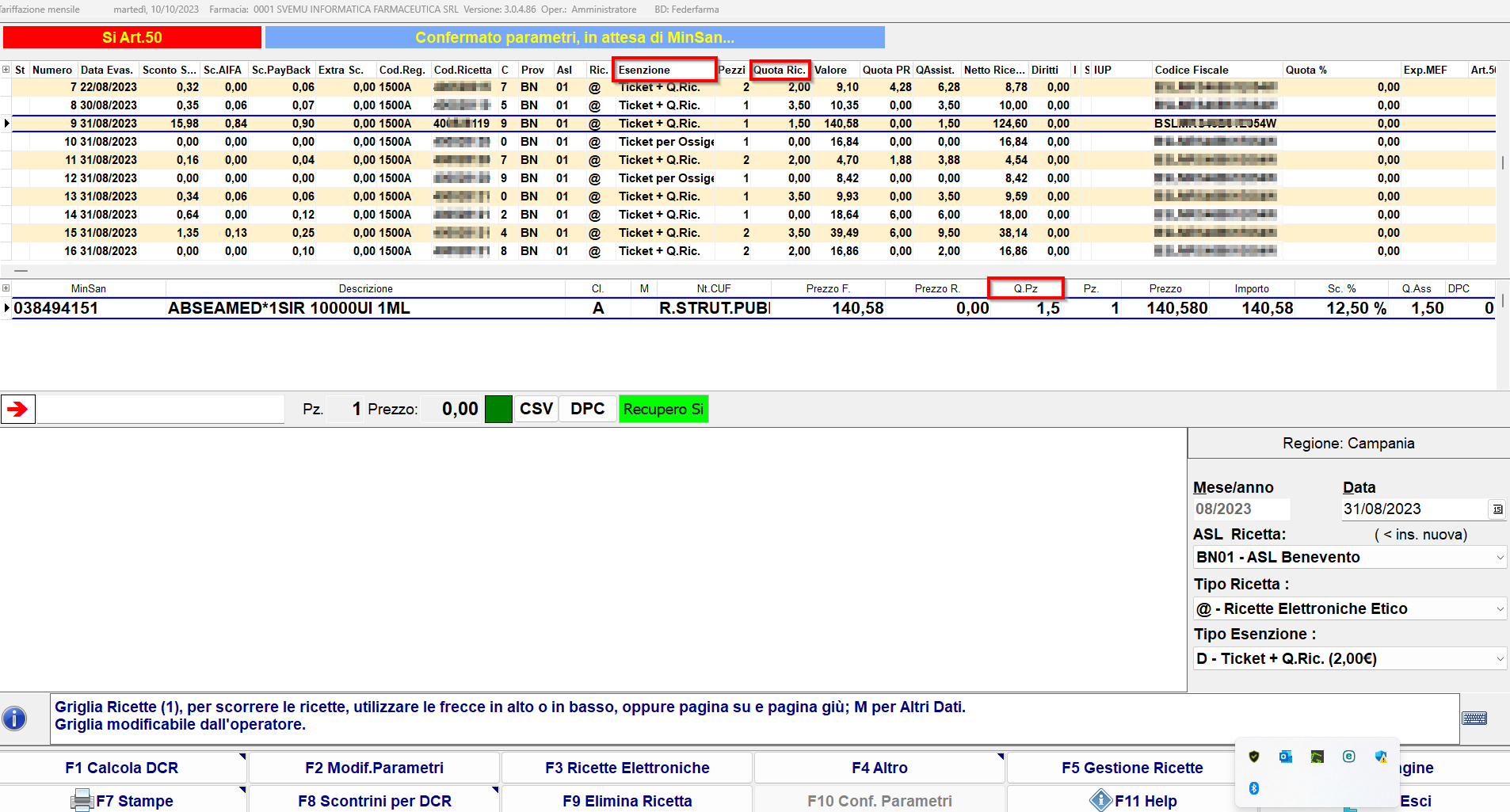Screen dimensions: 1510x812
Task: Open the ESET antivirus tray icon
Action: (x=1348, y=757)
